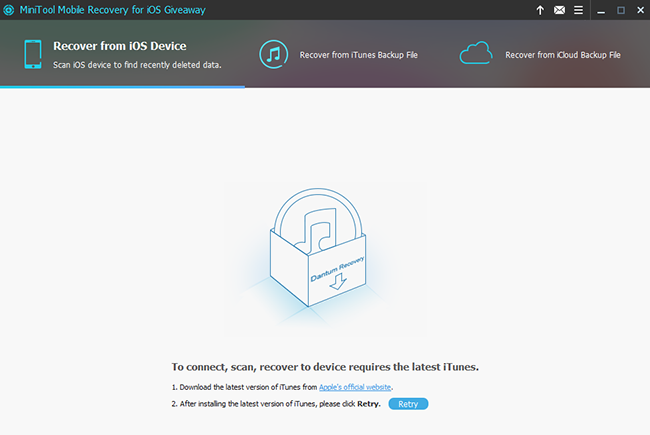Click the music note iTunes icon

pyautogui.click(x=274, y=54)
